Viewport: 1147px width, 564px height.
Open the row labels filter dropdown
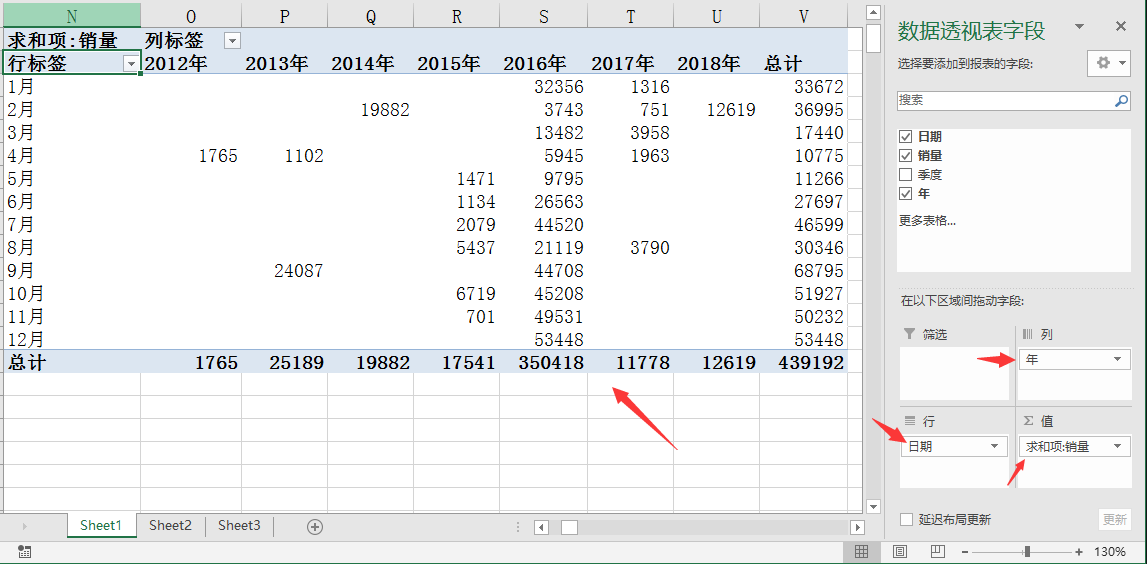(131, 64)
